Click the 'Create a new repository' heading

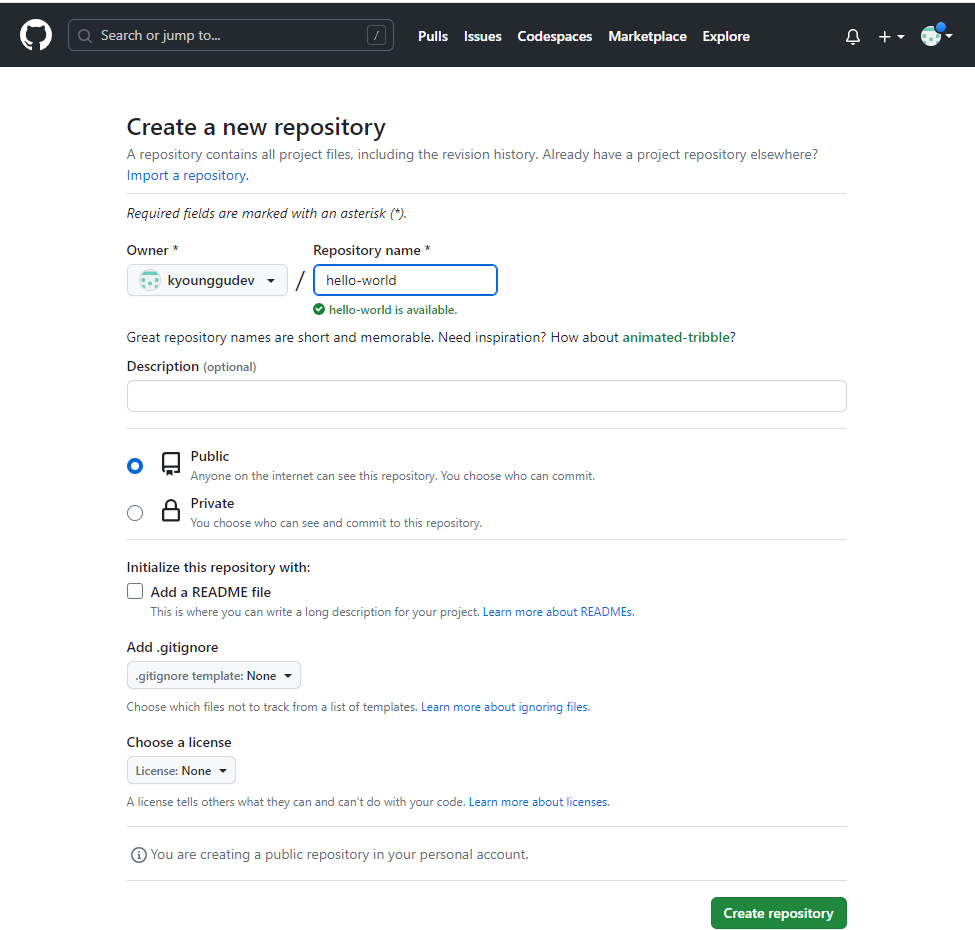256,127
